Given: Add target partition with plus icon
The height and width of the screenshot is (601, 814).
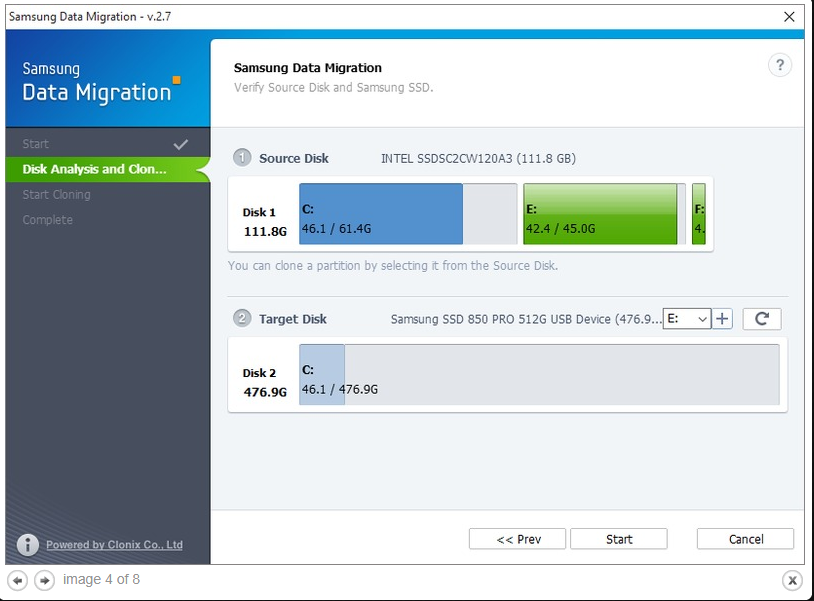Looking at the screenshot, I should click(x=722, y=319).
